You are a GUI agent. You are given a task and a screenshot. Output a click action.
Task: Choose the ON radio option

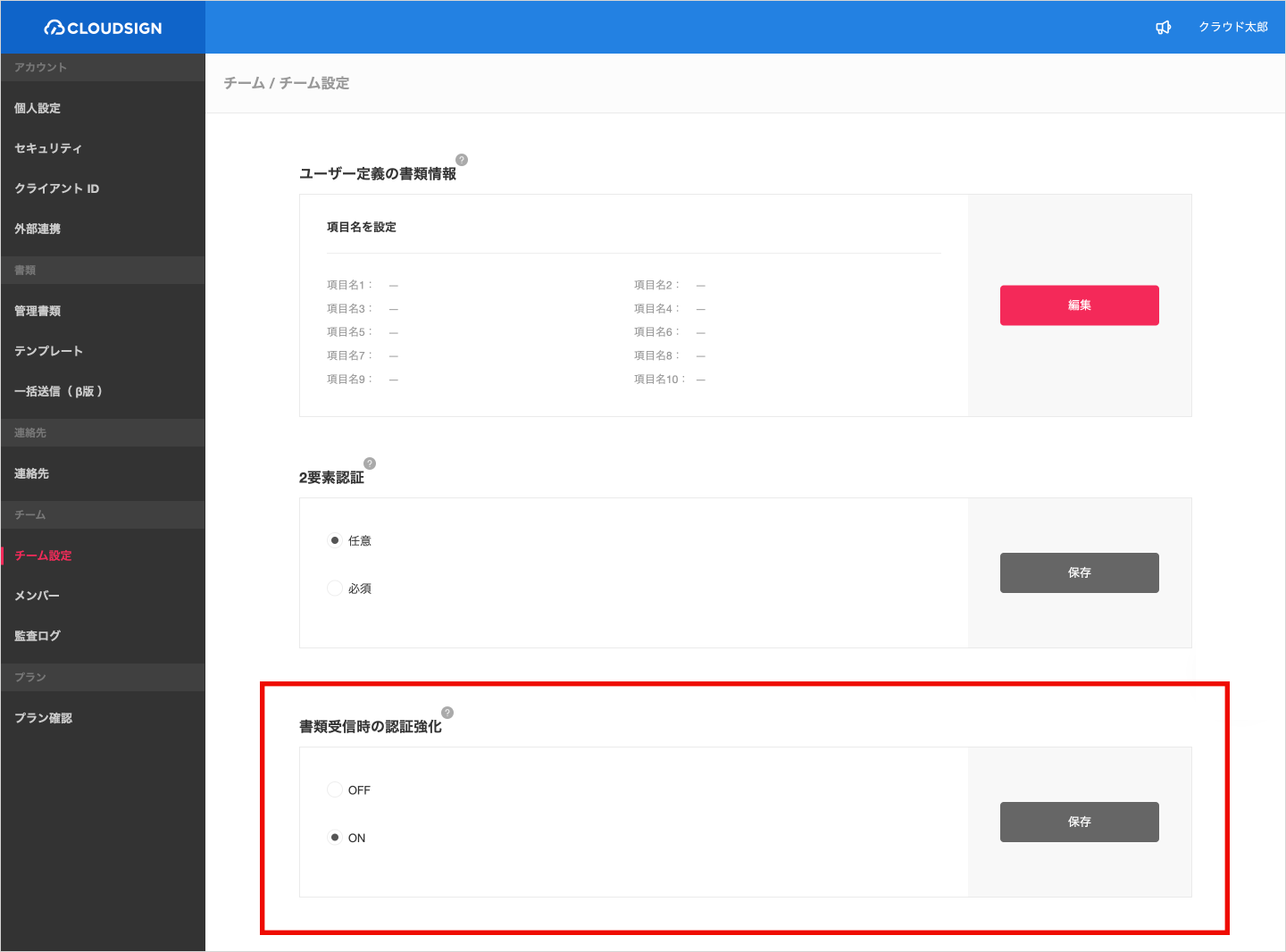[x=335, y=838]
